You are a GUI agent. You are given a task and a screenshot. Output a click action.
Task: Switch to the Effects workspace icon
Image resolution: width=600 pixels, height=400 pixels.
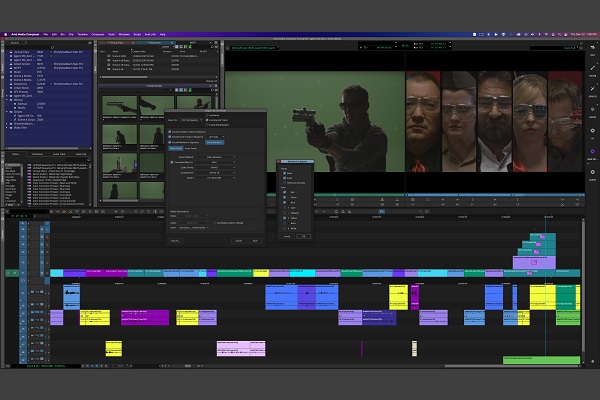[x=592, y=89]
